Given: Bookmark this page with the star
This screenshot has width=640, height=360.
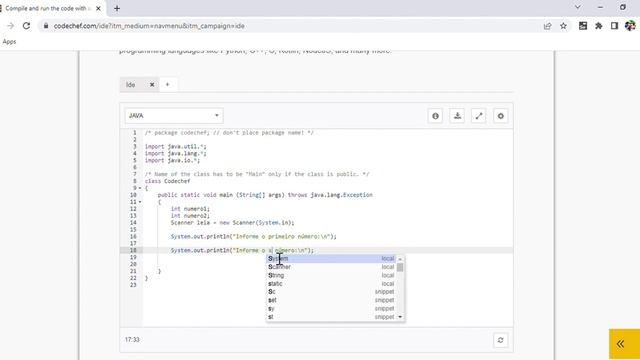Looking at the screenshot, I should point(563,26).
